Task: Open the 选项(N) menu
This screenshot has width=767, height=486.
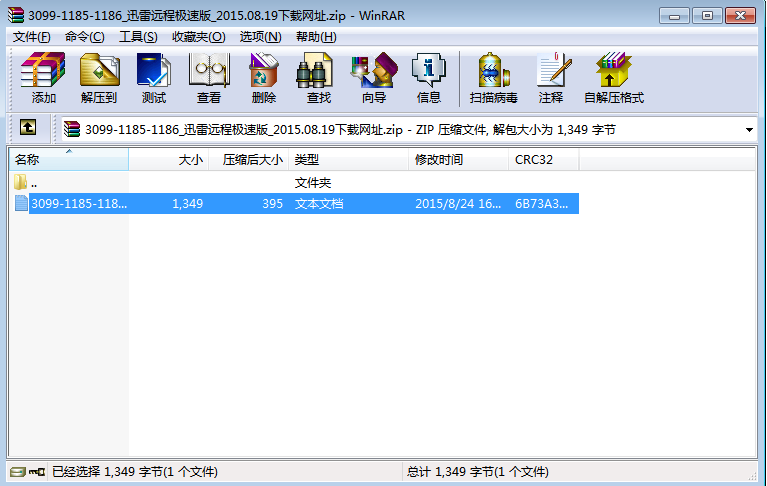Action: click(260, 37)
